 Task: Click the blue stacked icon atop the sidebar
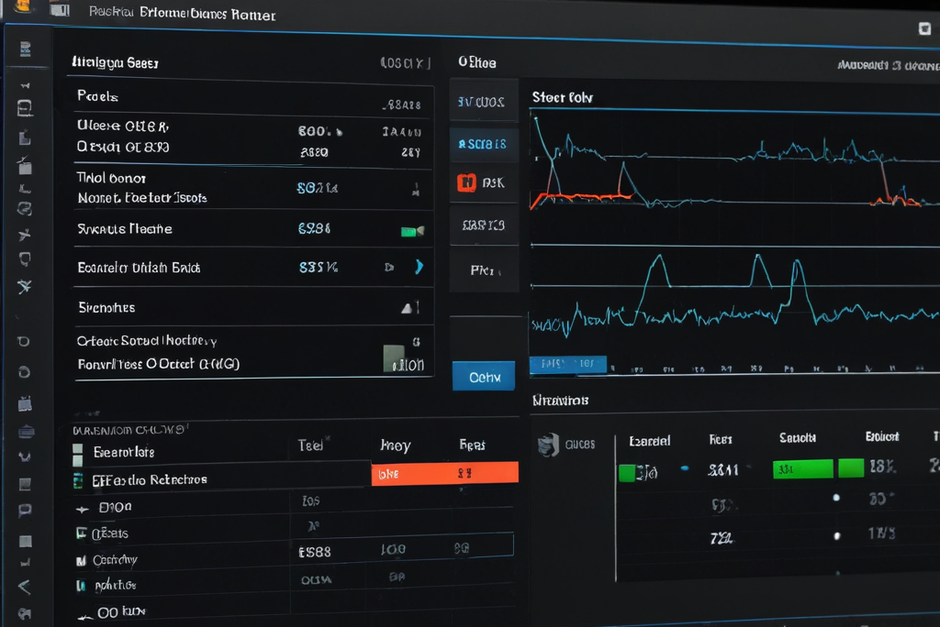click(x=25, y=49)
